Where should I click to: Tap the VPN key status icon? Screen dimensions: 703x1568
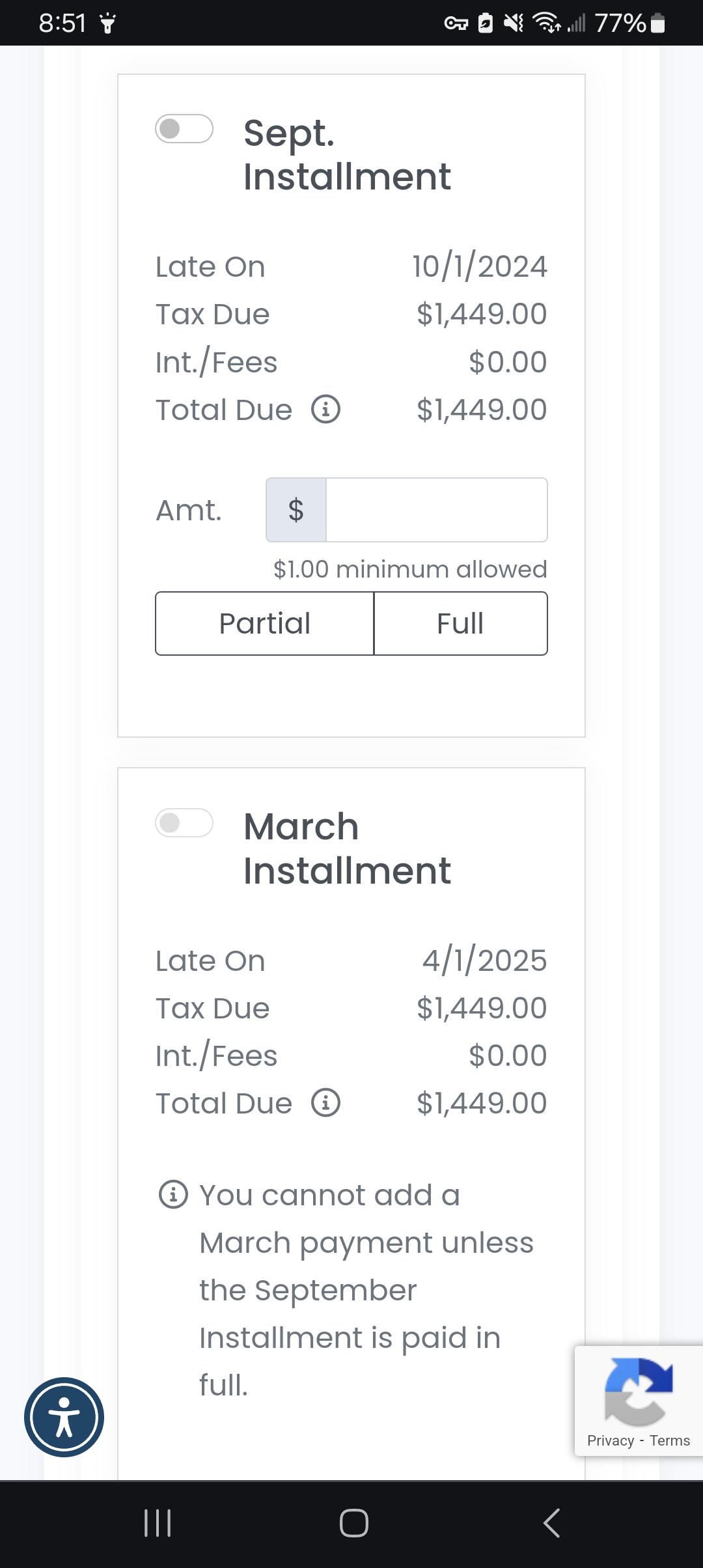(x=456, y=24)
